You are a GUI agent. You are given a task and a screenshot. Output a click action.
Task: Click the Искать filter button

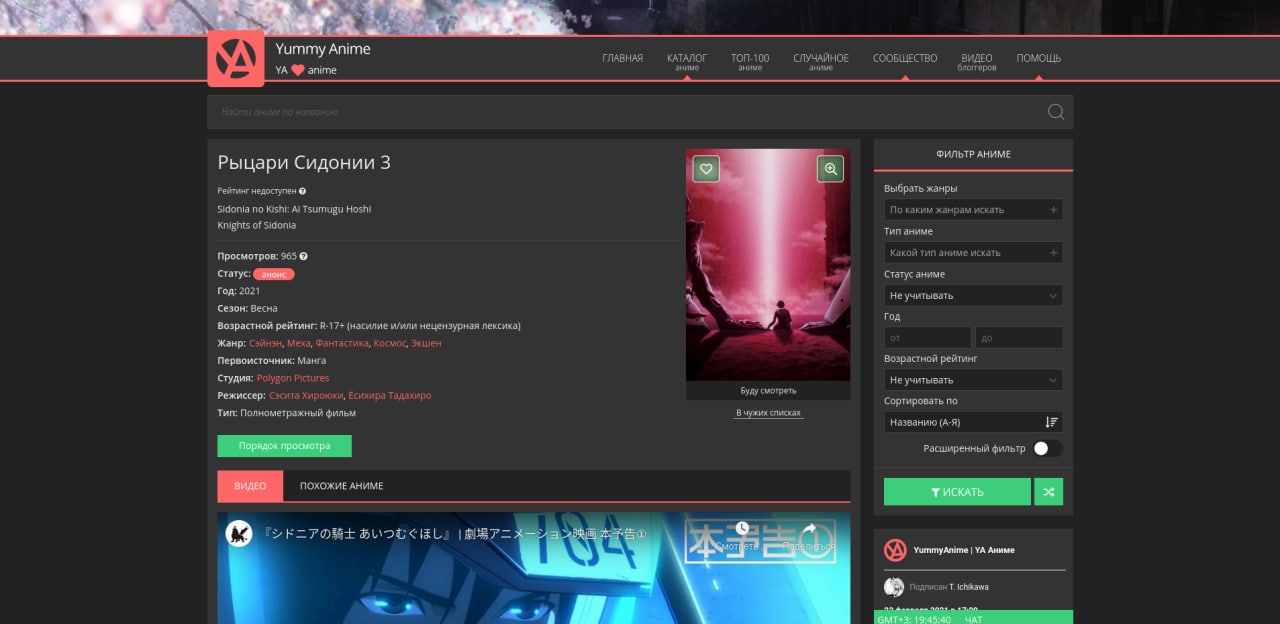point(957,492)
